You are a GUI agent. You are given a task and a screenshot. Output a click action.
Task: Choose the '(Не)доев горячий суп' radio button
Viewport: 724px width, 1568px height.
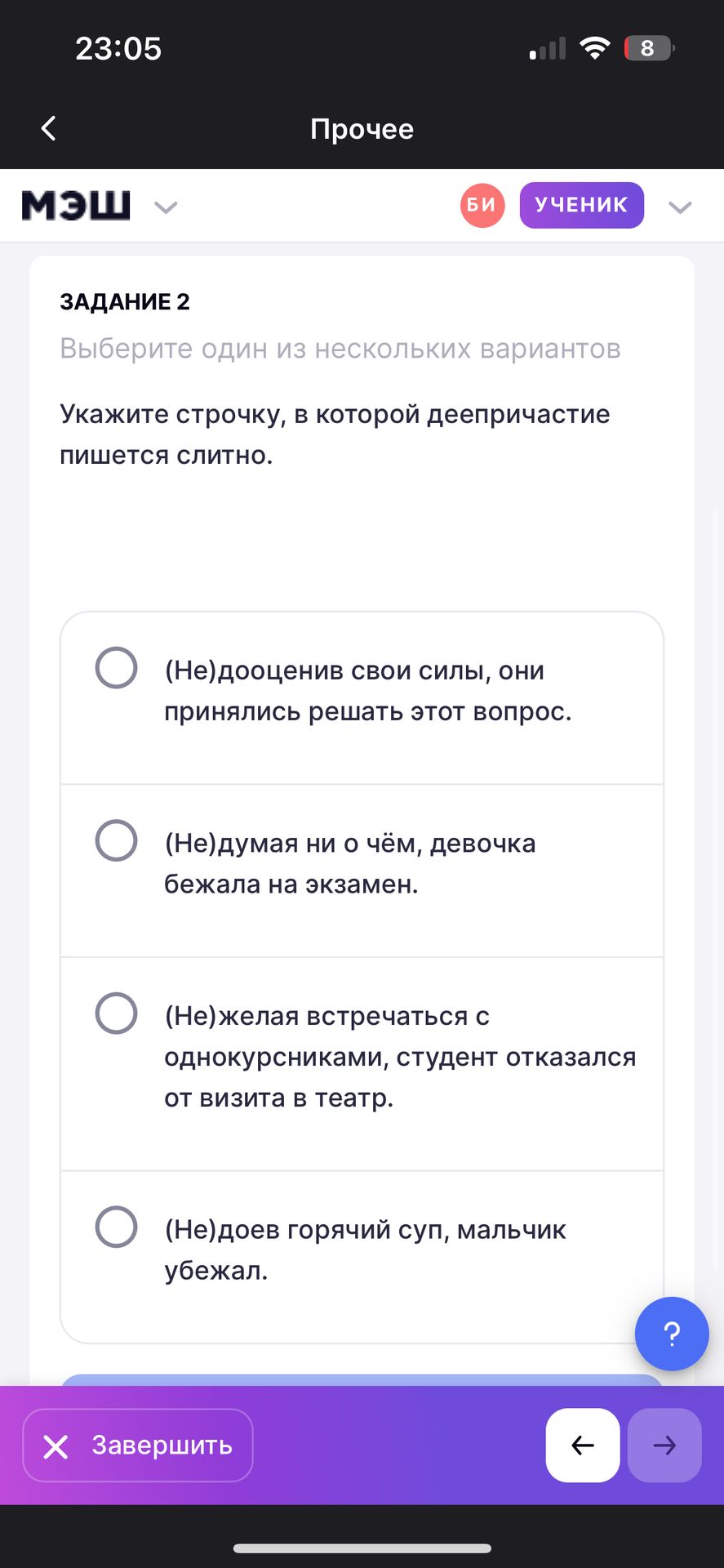point(117,1227)
